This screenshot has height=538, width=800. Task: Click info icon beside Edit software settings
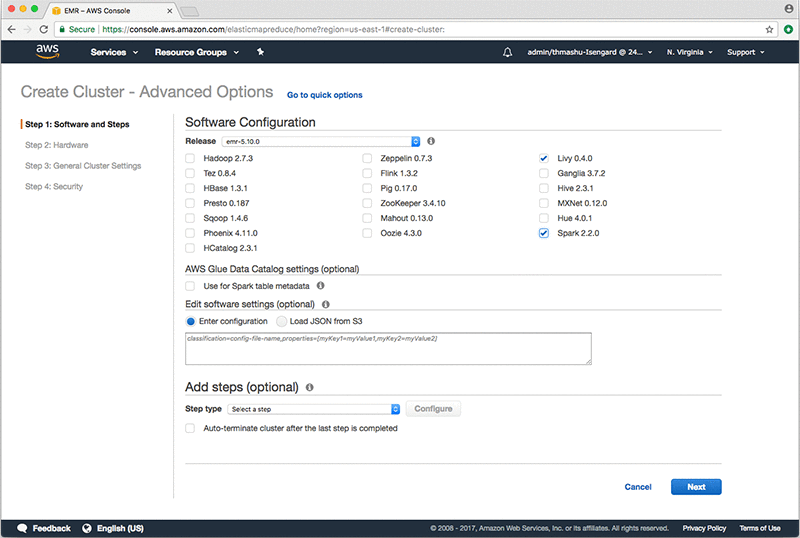click(326, 304)
